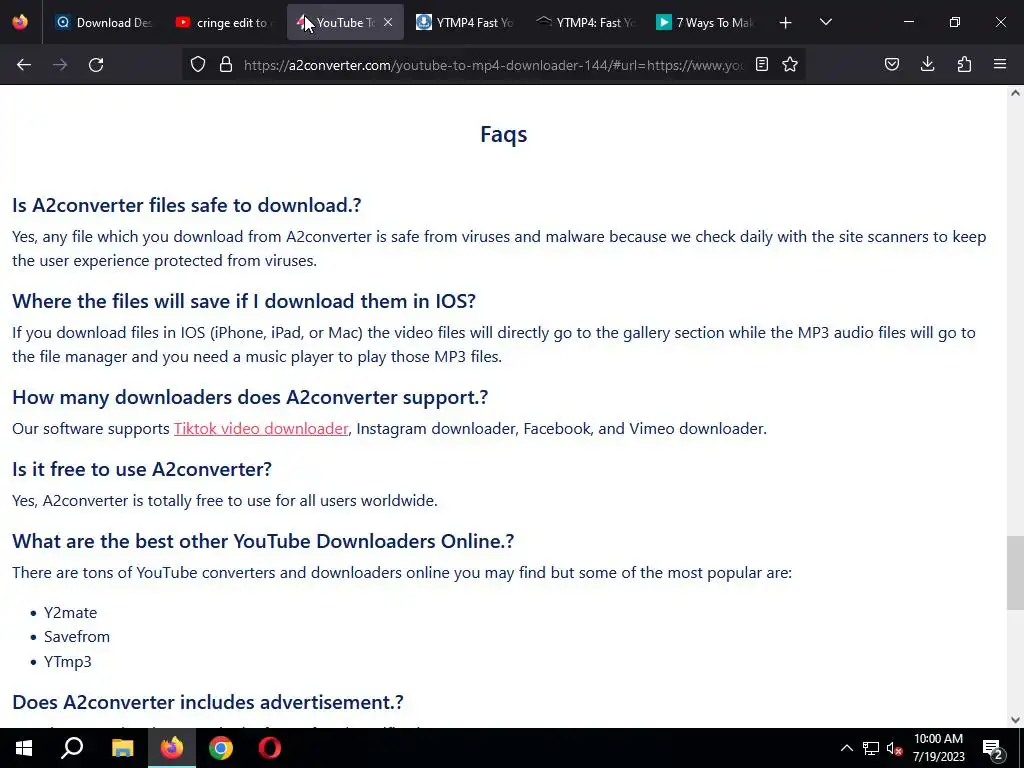1024x768 pixels.
Task: Click 'Does A2converter includes advertisement.?' heading
Action: [x=208, y=702]
